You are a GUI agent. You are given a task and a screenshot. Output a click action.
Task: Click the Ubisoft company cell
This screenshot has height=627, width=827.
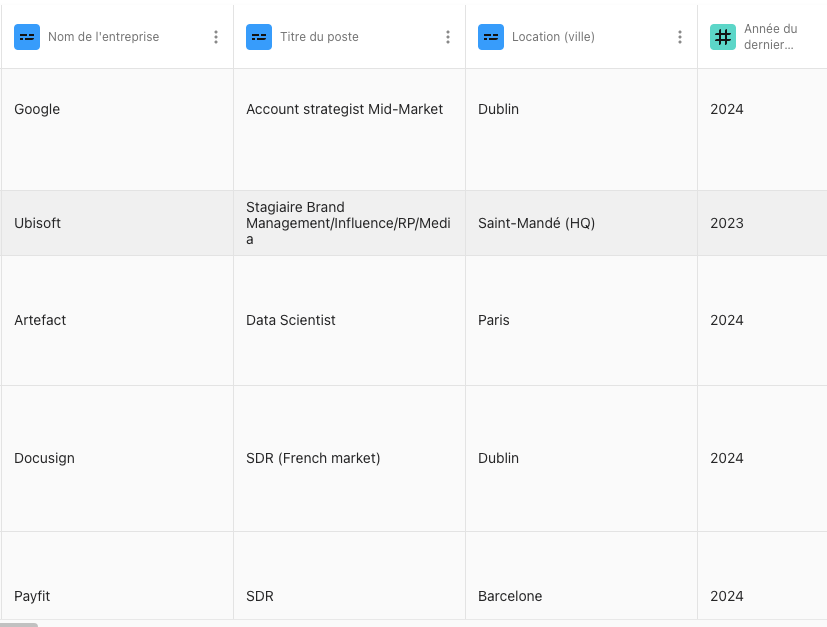click(x=38, y=223)
